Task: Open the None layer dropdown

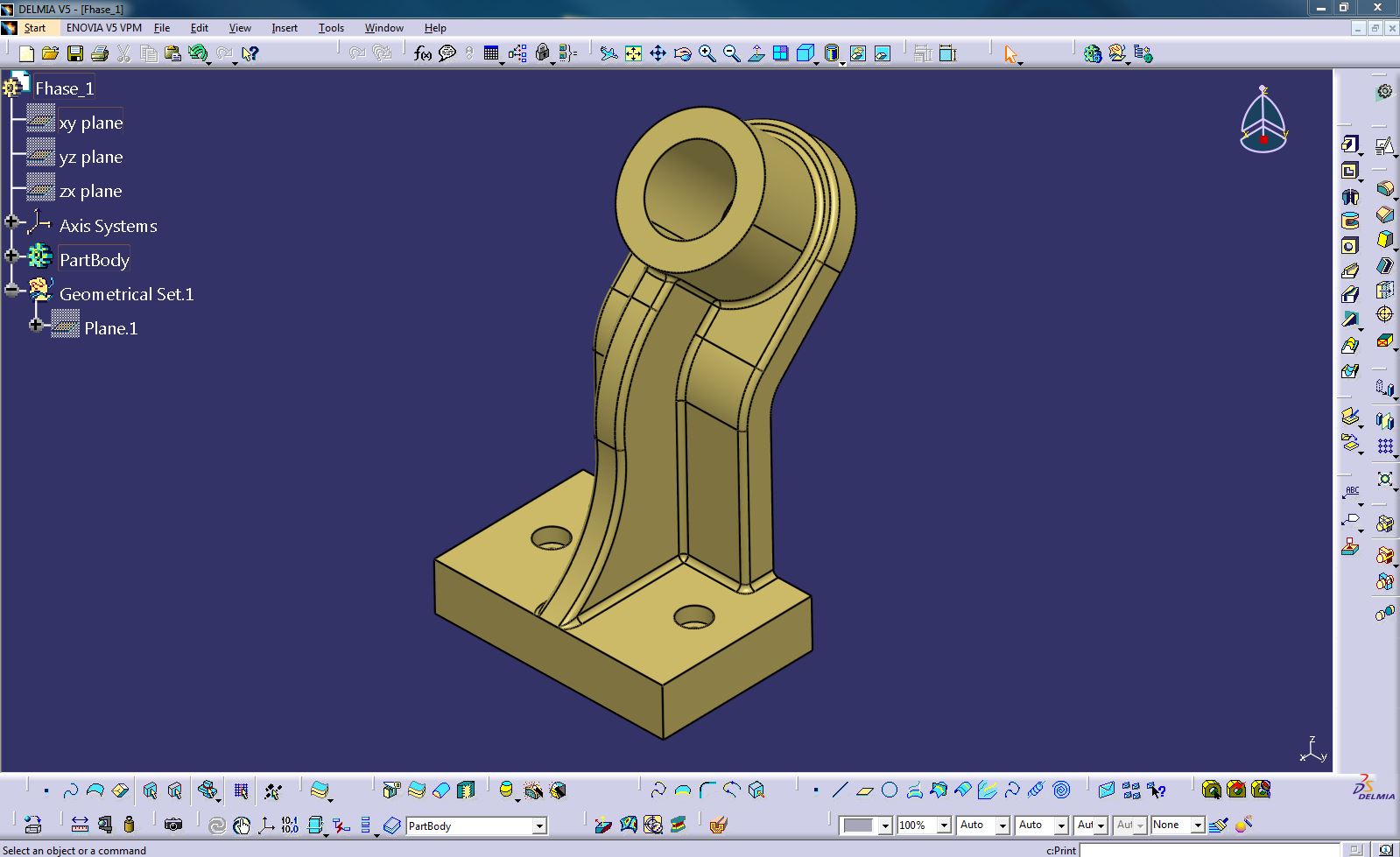Action: [x=1198, y=825]
